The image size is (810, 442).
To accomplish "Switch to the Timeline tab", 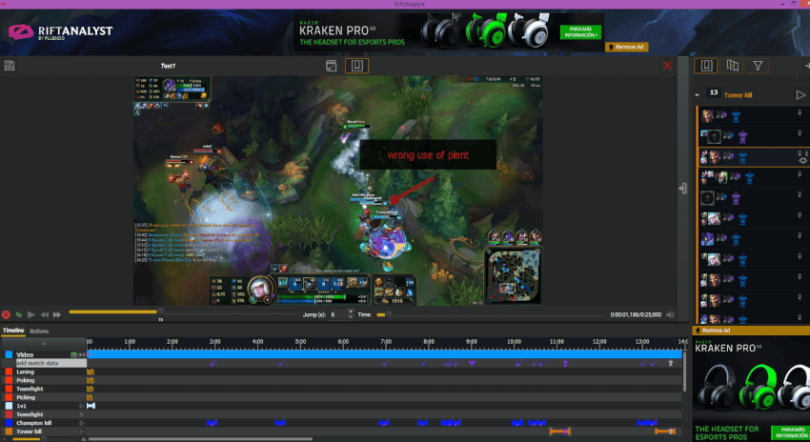I will click(13, 330).
